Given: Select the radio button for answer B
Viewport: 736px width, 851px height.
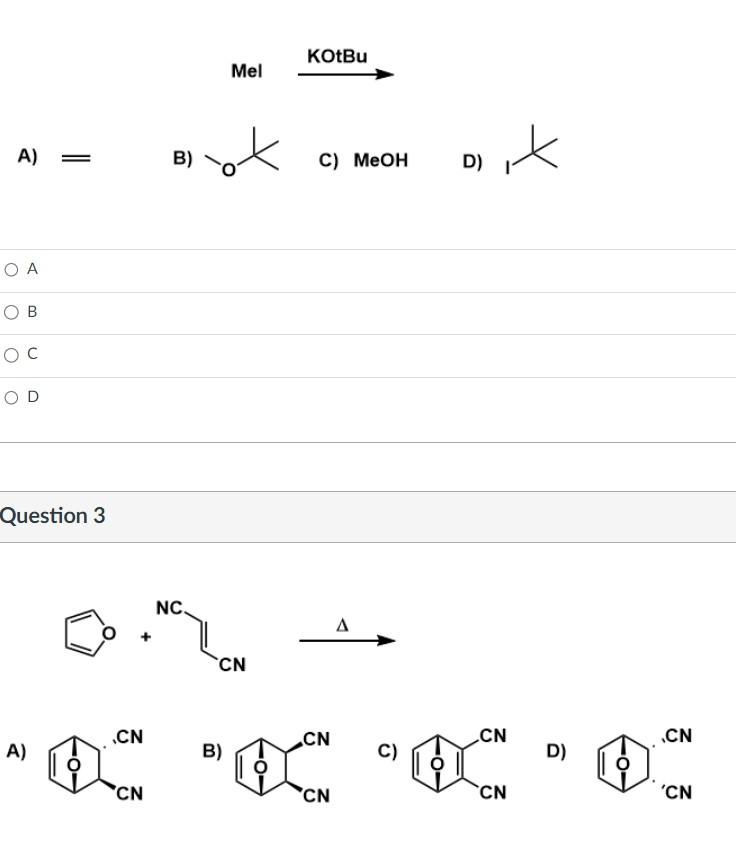Looking at the screenshot, I should point(11,311).
